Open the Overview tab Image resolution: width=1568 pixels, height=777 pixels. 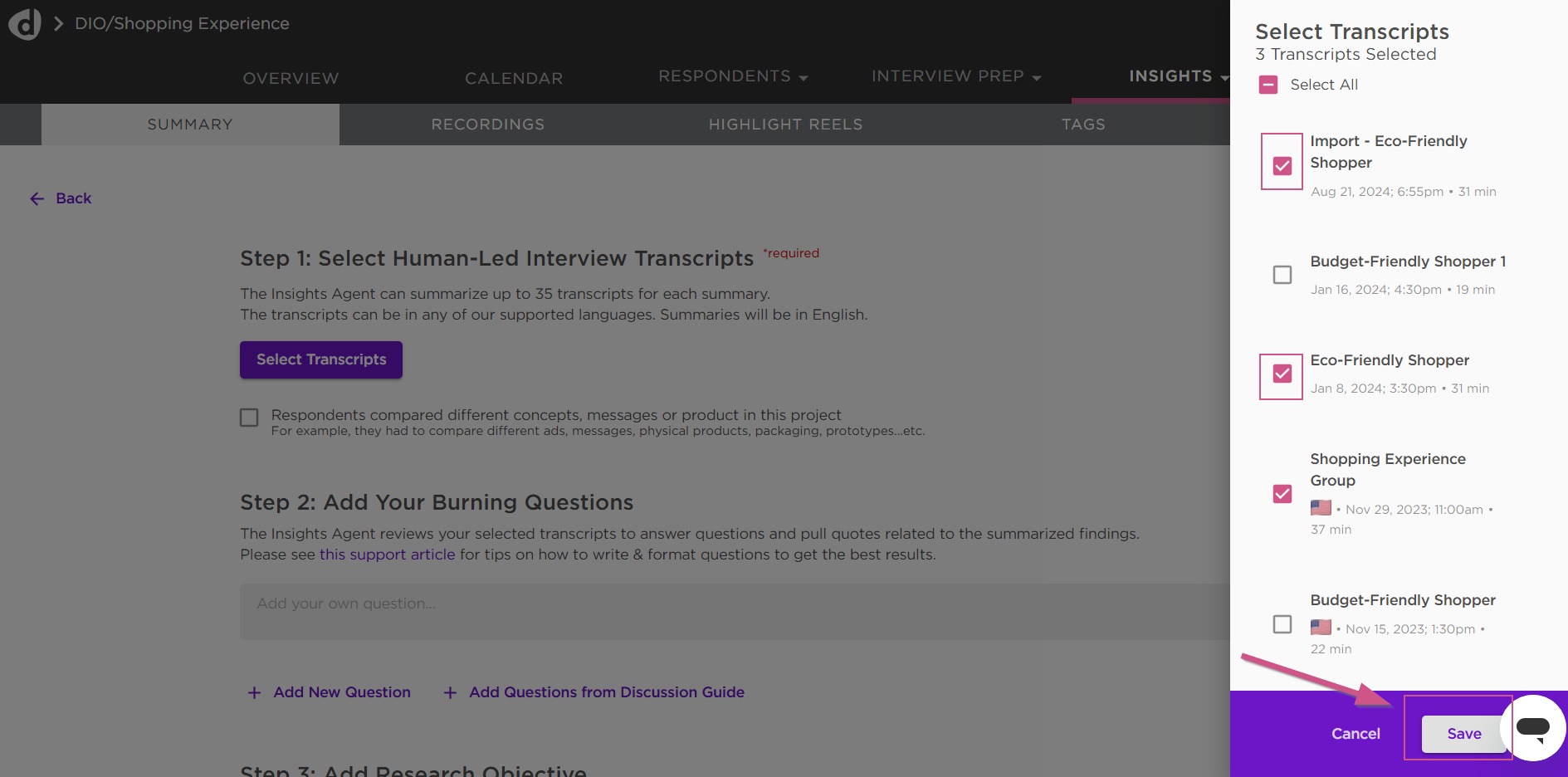pos(291,78)
